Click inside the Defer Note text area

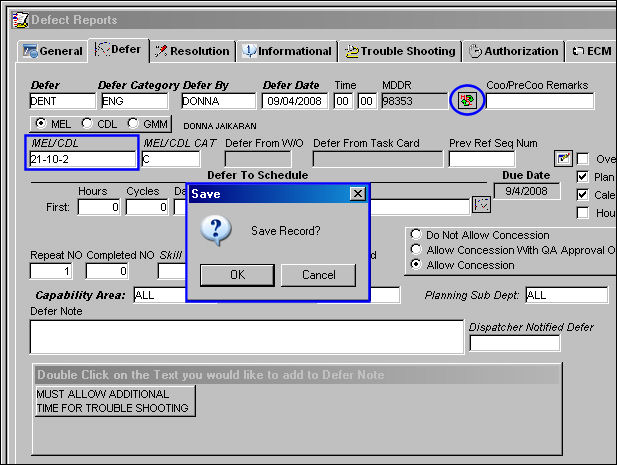click(x=247, y=337)
